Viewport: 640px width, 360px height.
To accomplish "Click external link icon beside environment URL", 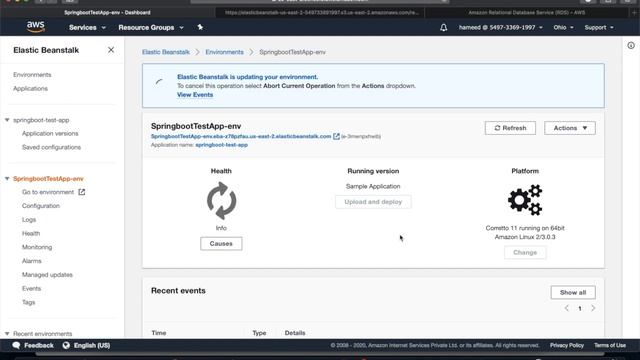I will tap(336, 136).
